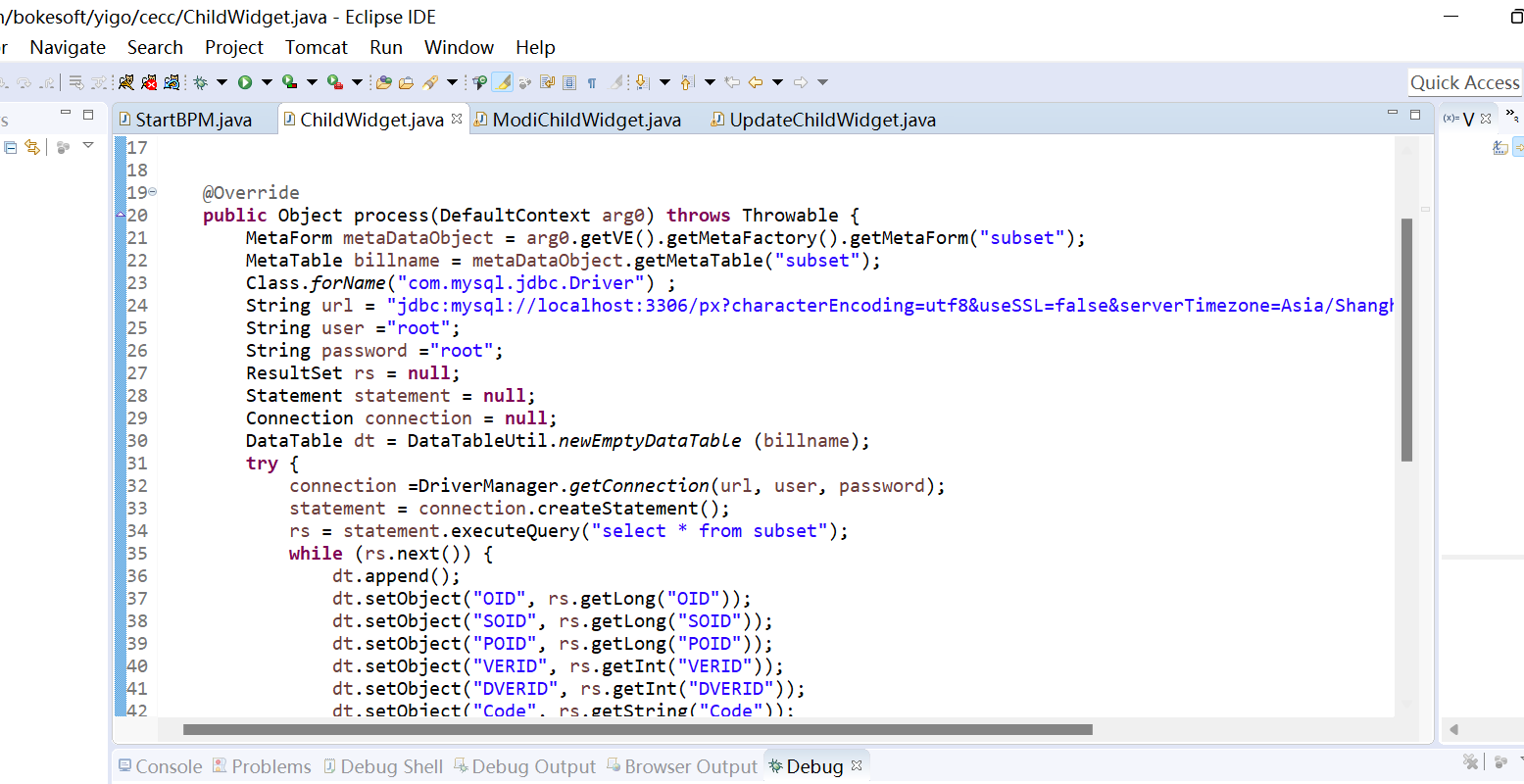Open the Run menu
The width and height of the screenshot is (1524, 784).
point(386,47)
